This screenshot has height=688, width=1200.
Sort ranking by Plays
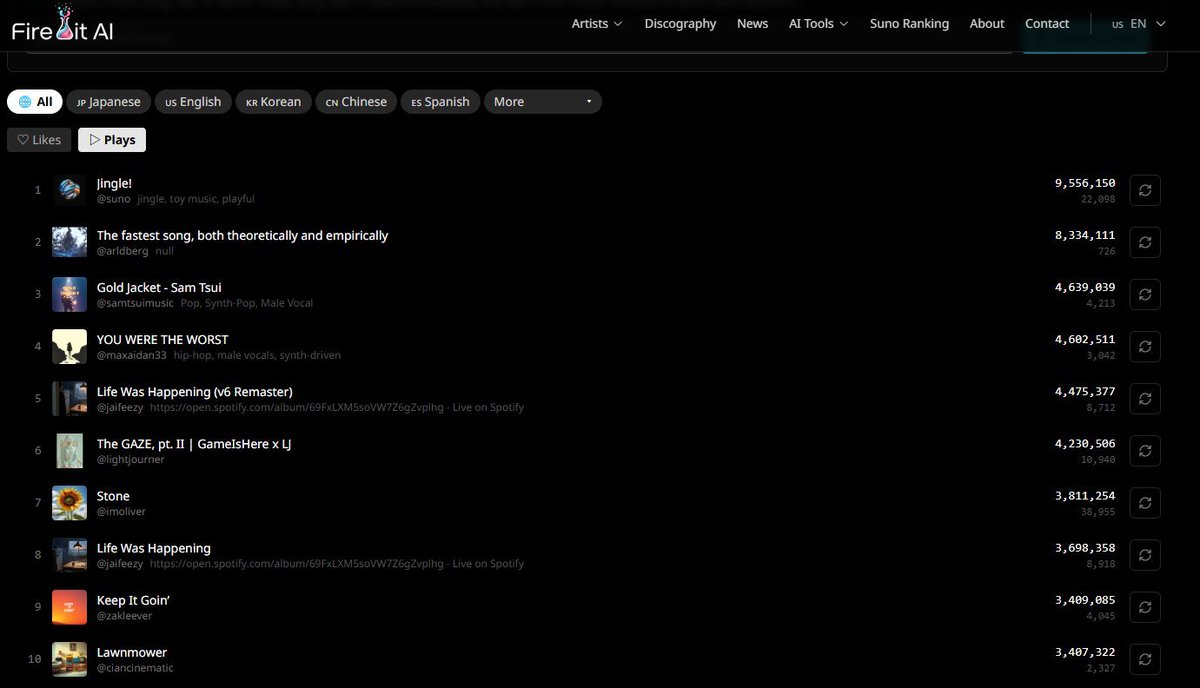(x=112, y=140)
